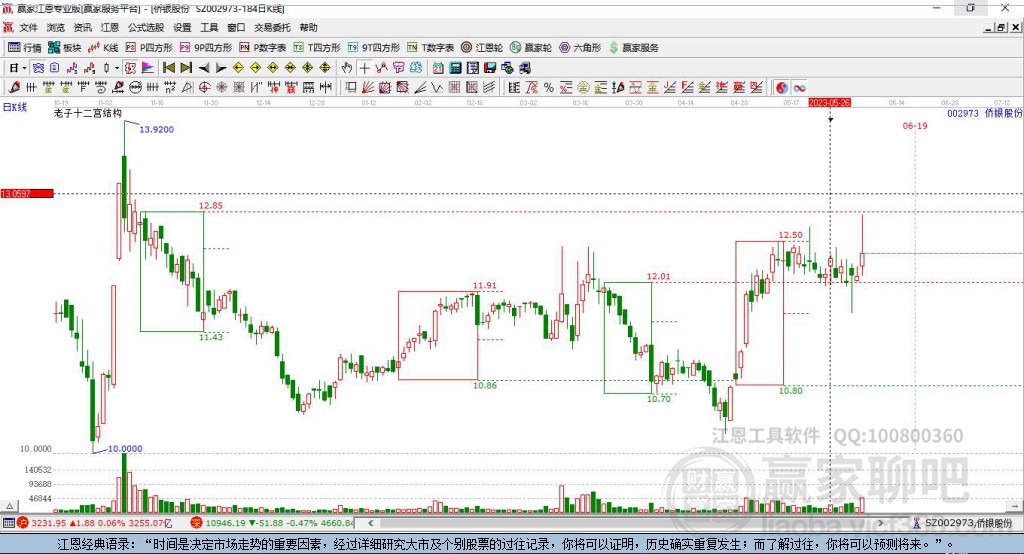
Task: Open the 资讯 menu
Action: coord(82,27)
